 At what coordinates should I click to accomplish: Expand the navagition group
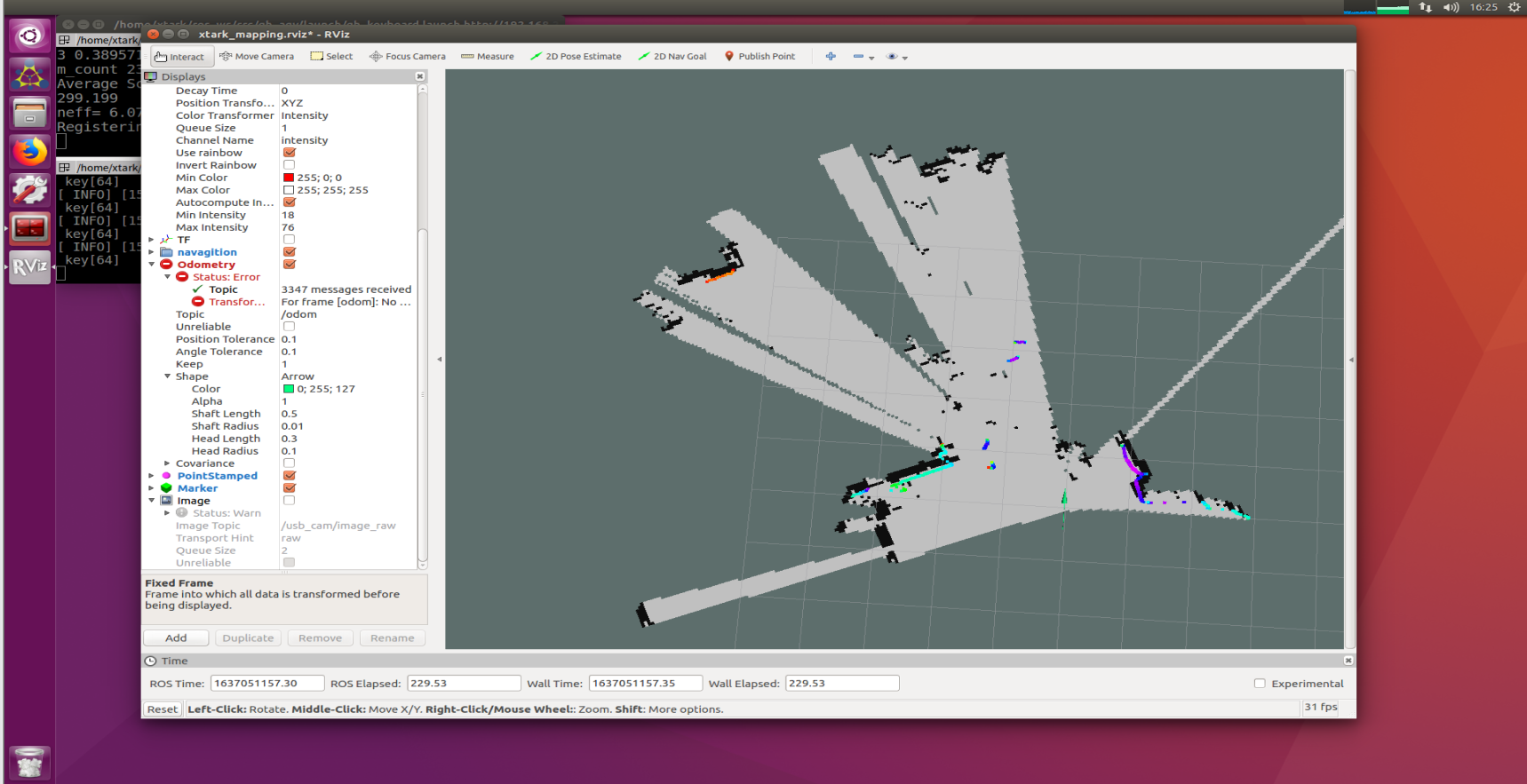coord(152,252)
